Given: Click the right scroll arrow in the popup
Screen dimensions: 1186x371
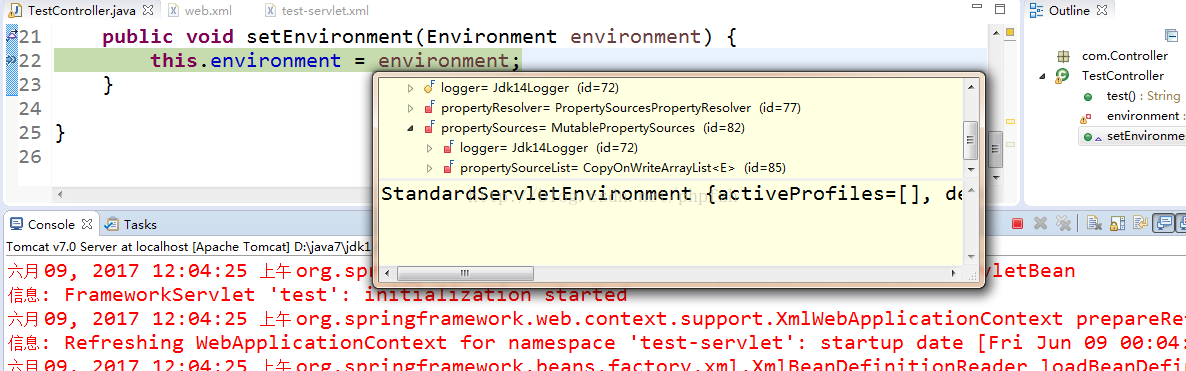Looking at the screenshot, I should [x=955, y=273].
